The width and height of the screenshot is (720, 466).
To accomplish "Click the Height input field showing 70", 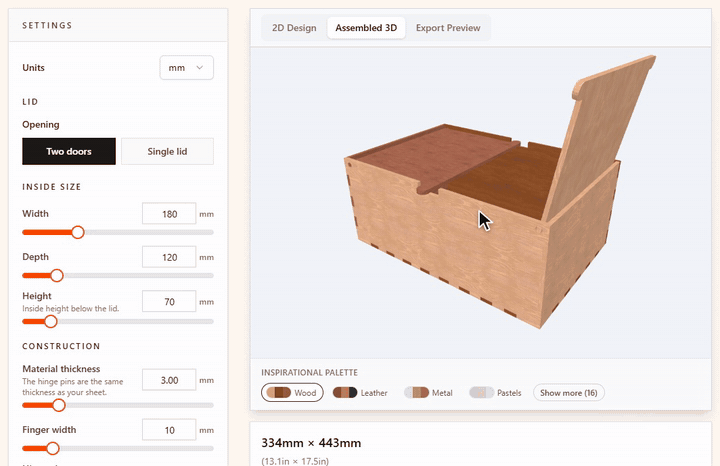I will click(169, 302).
